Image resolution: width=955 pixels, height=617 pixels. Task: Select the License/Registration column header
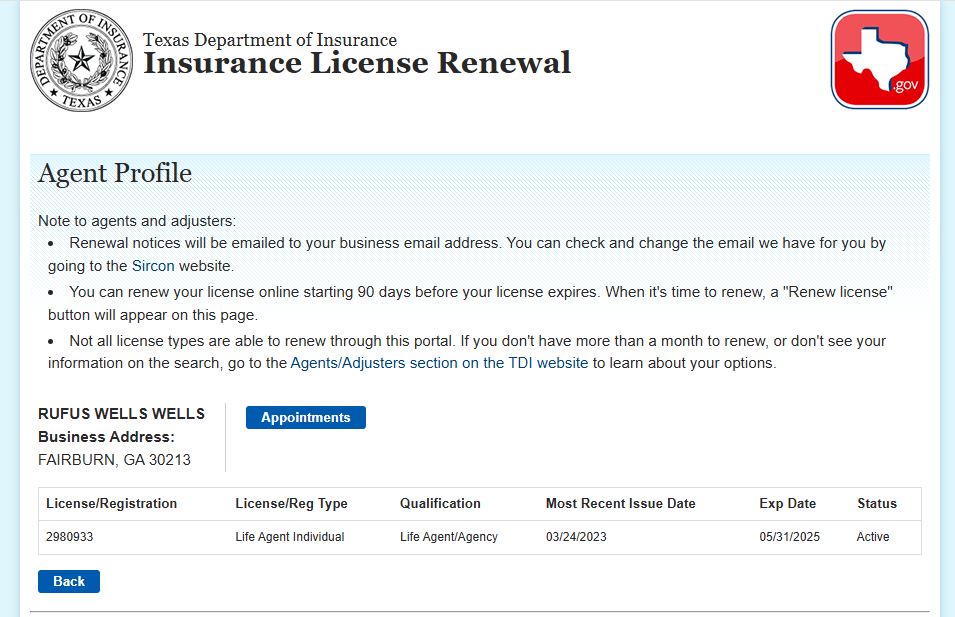[111, 504]
